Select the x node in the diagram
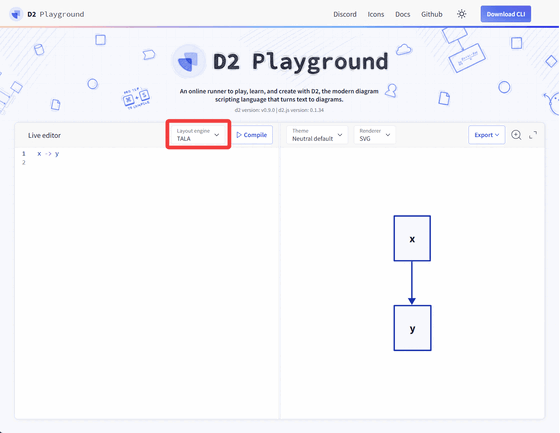This screenshot has width=560, height=433. click(x=412, y=238)
